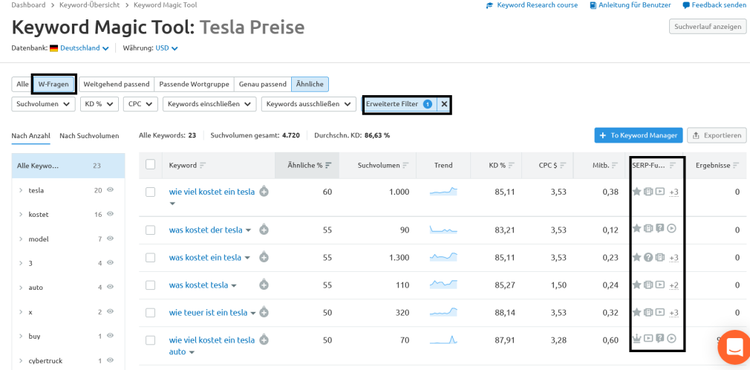
Task: Click crown SERP icon in last row
Action: point(637,338)
